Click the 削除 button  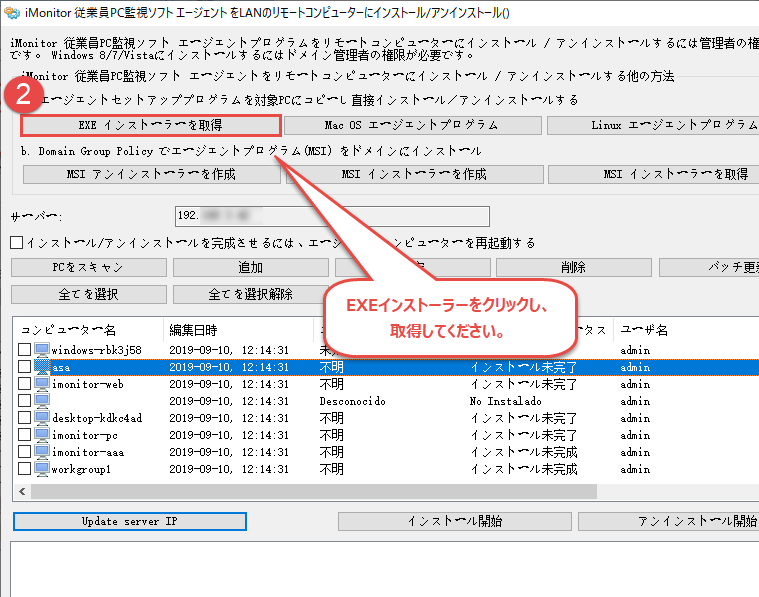point(574,267)
